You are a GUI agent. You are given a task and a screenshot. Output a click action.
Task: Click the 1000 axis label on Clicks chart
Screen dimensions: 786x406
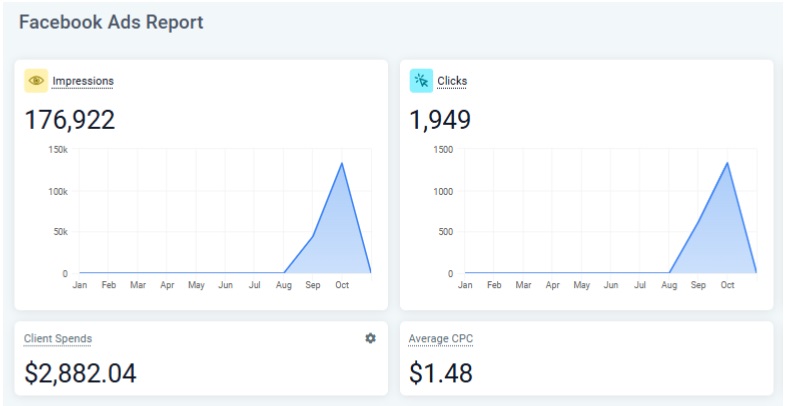pyautogui.click(x=444, y=191)
